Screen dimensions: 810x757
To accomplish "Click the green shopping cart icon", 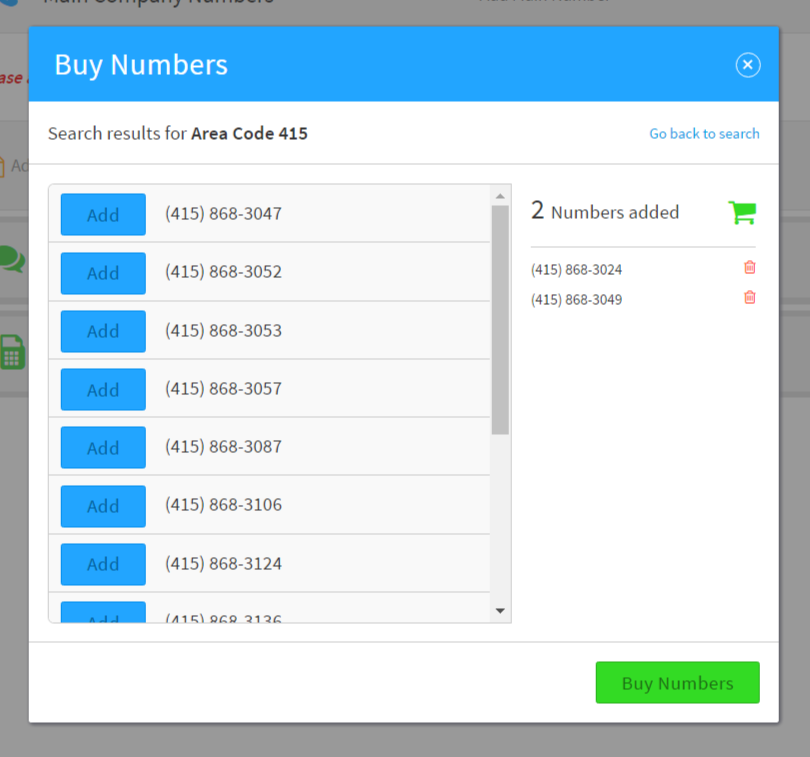I will pyautogui.click(x=742, y=212).
